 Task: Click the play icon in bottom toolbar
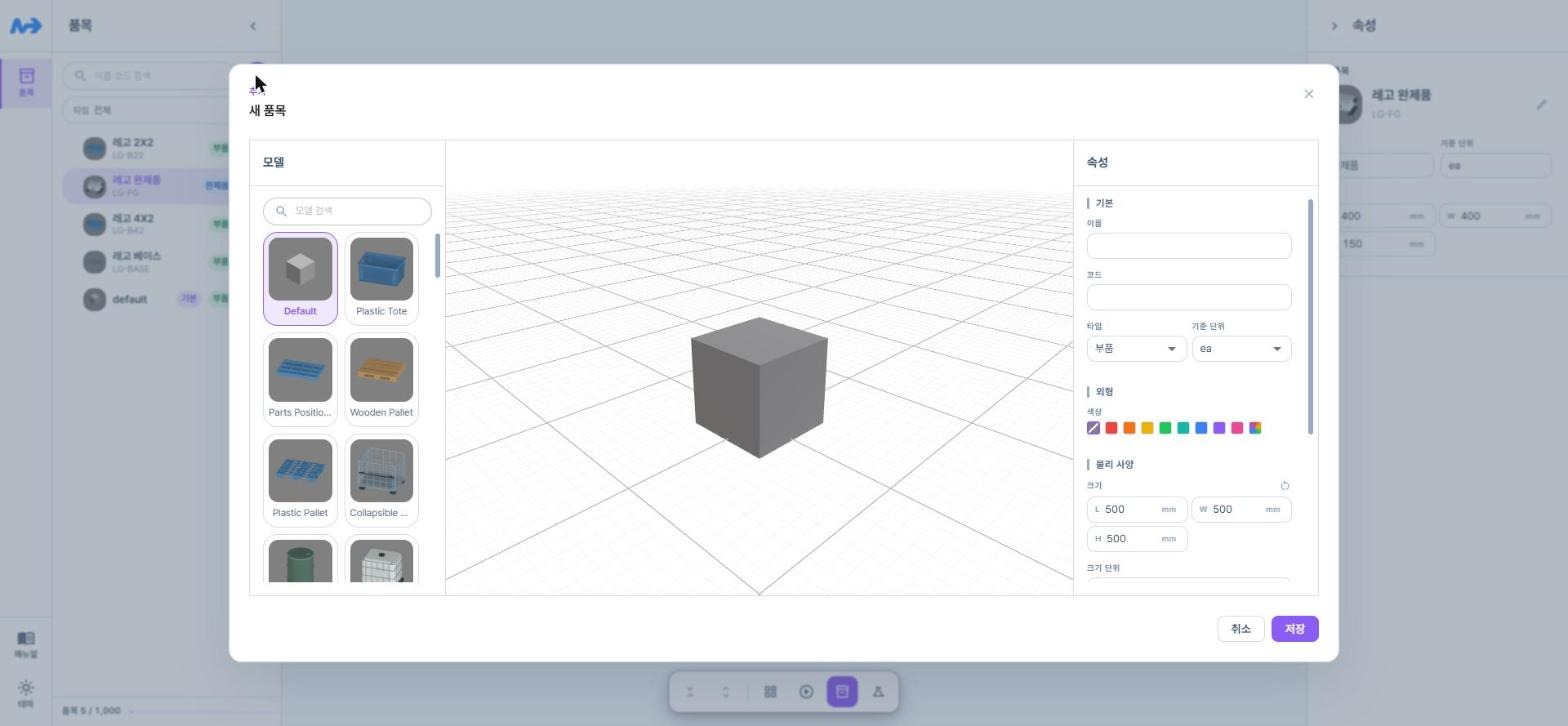pos(806,692)
